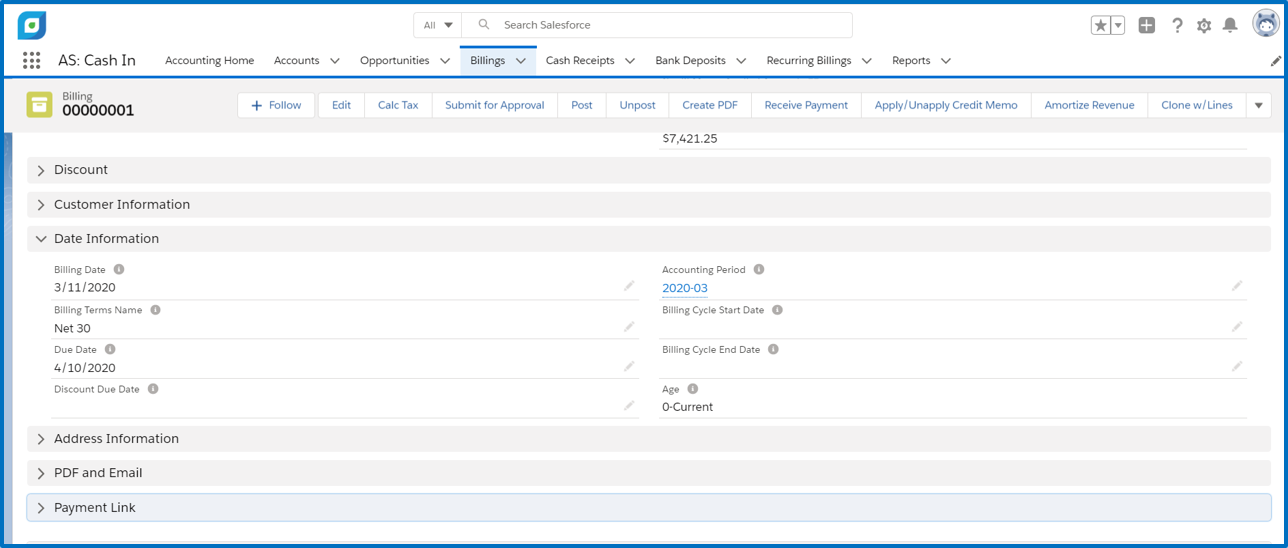Open the Favorites star icon

(x=1101, y=25)
